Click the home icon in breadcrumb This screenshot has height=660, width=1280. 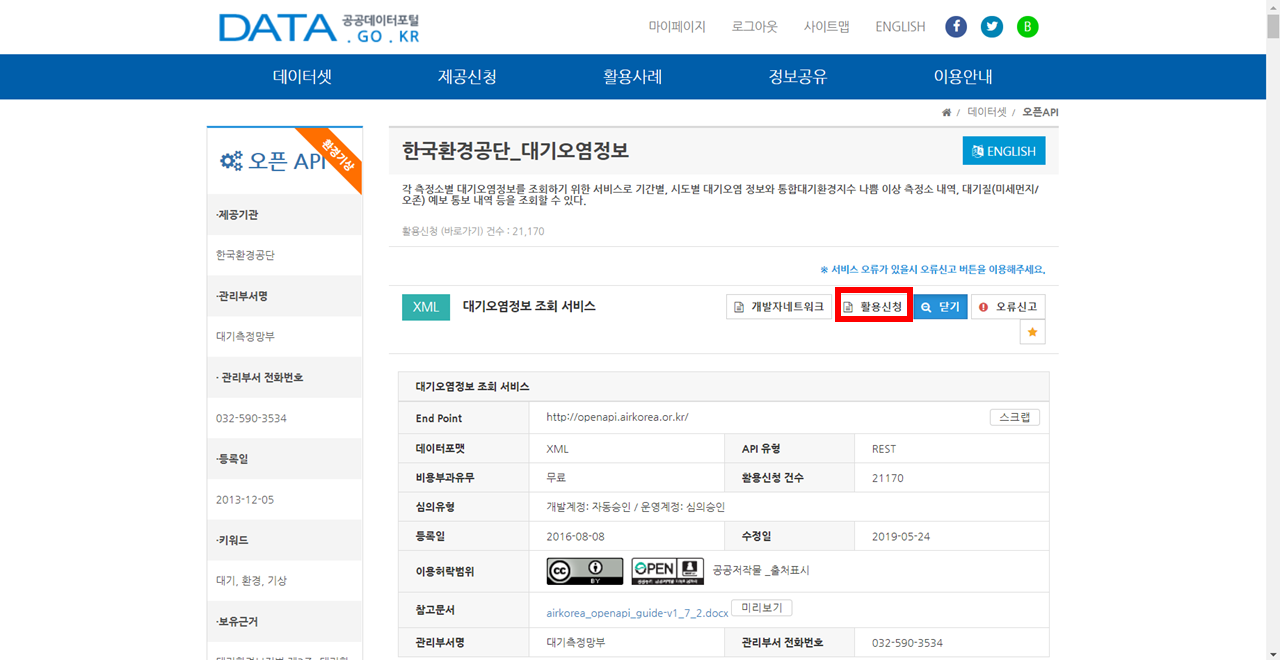(x=946, y=112)
